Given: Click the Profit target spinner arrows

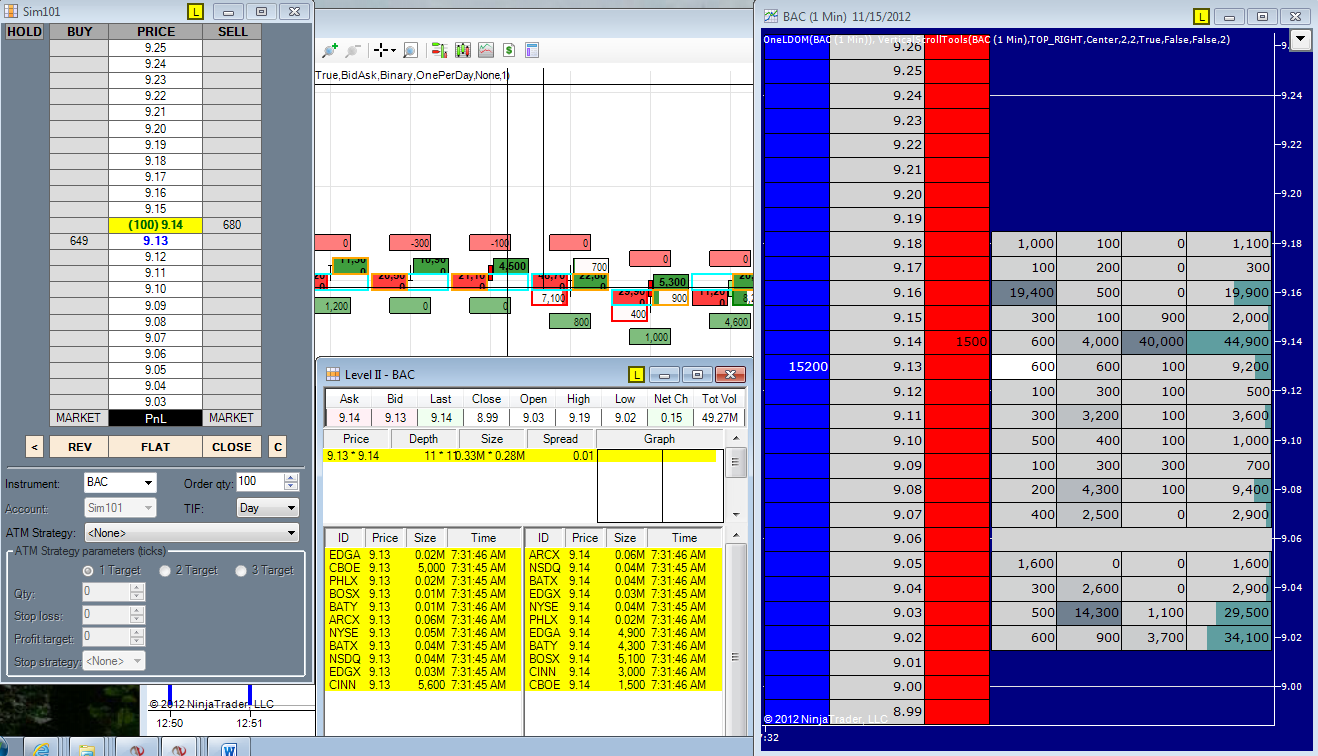Looking at the screenshot, I should click(137, 637).
